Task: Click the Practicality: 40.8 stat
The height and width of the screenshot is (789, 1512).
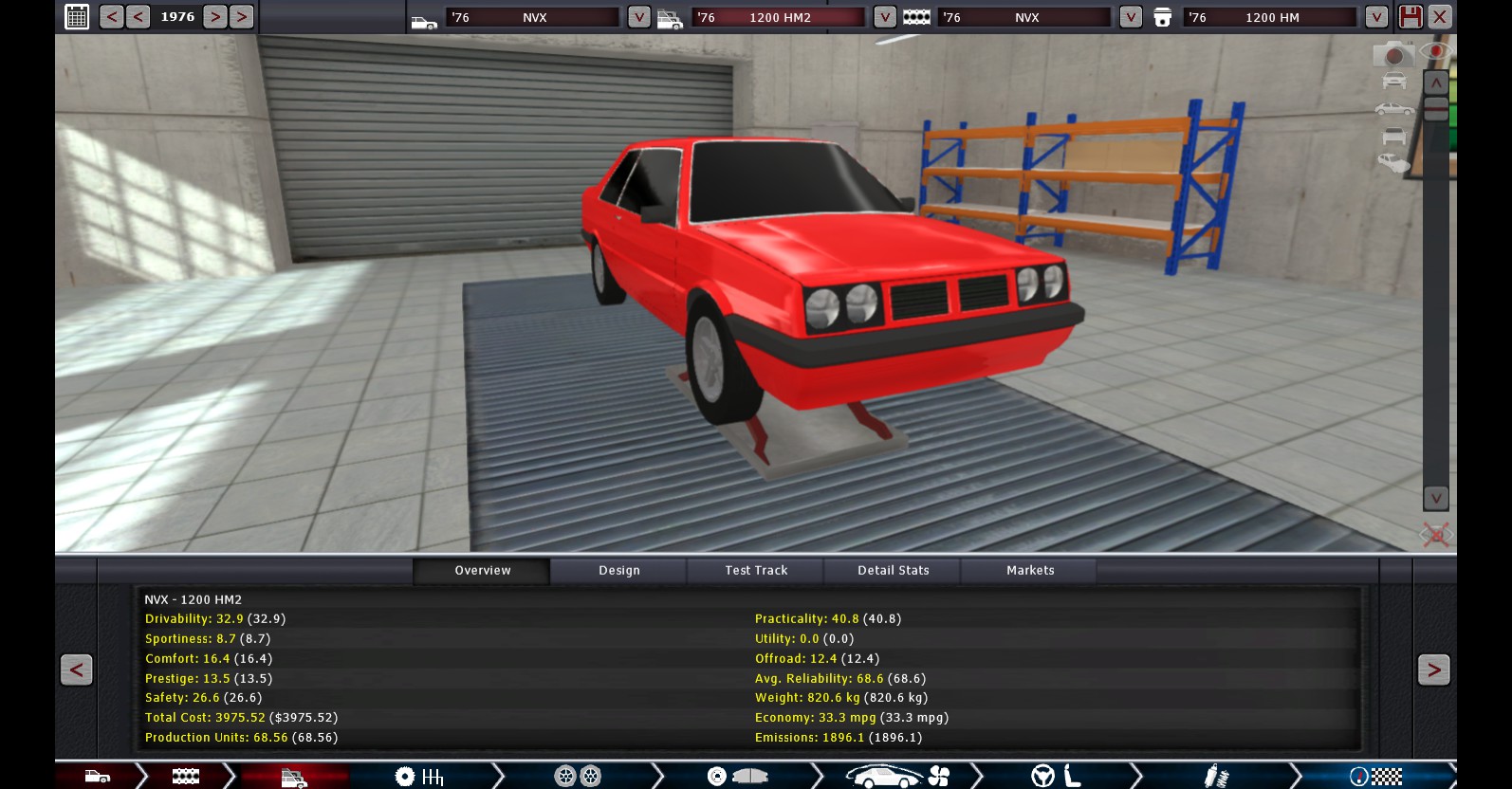Action: [x=828, y=618]
